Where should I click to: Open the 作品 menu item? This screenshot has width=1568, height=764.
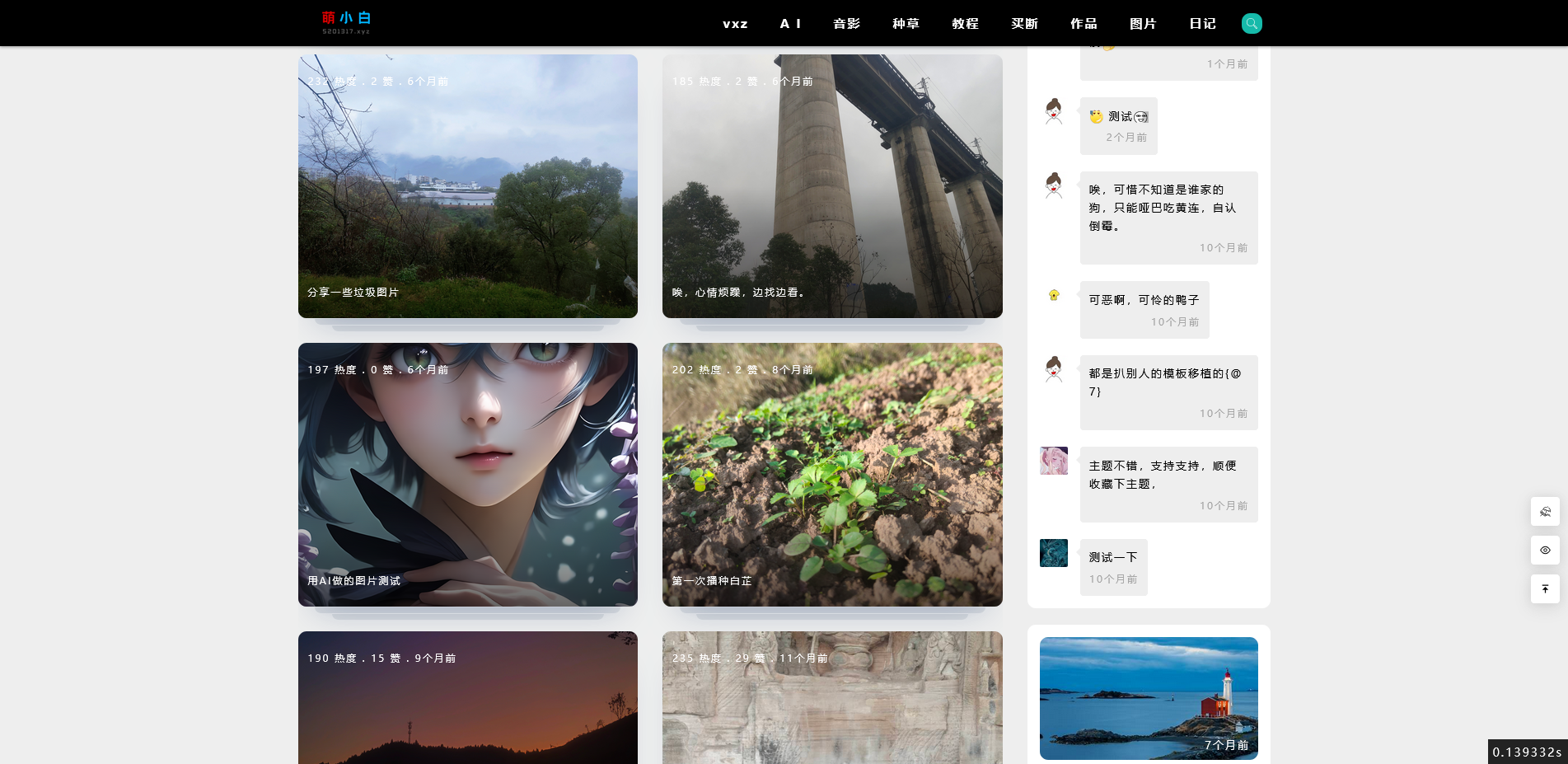coord(1084,23)
